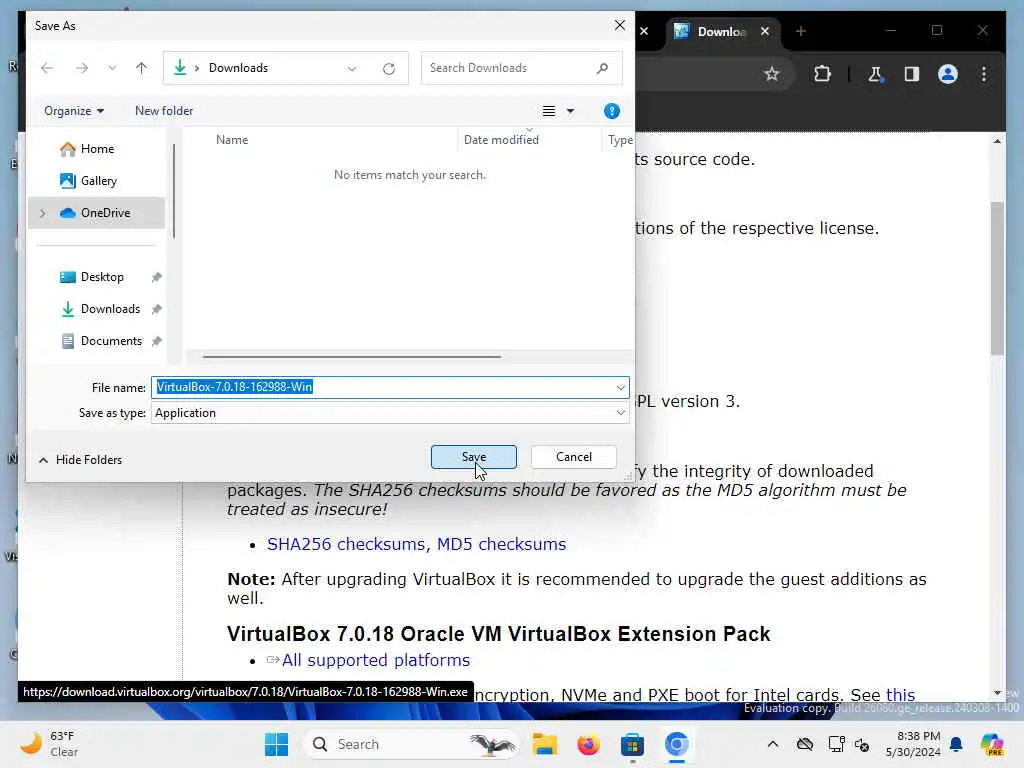This screenshot has height=768, width=1024.
Task: Open the Organize menu
Action: pos(74,111)
